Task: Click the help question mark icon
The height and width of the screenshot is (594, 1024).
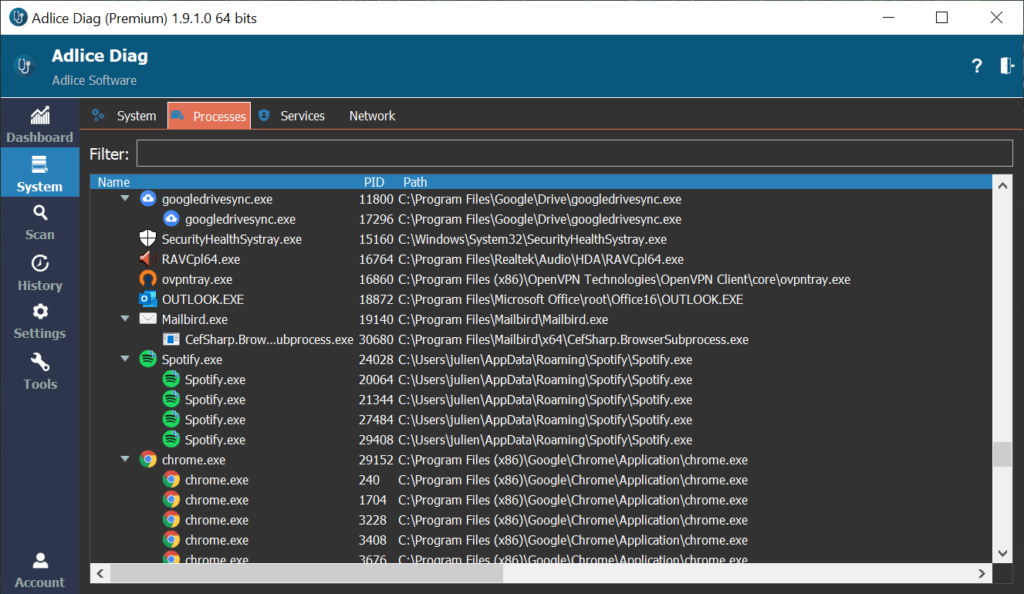Action: [977, 66]
